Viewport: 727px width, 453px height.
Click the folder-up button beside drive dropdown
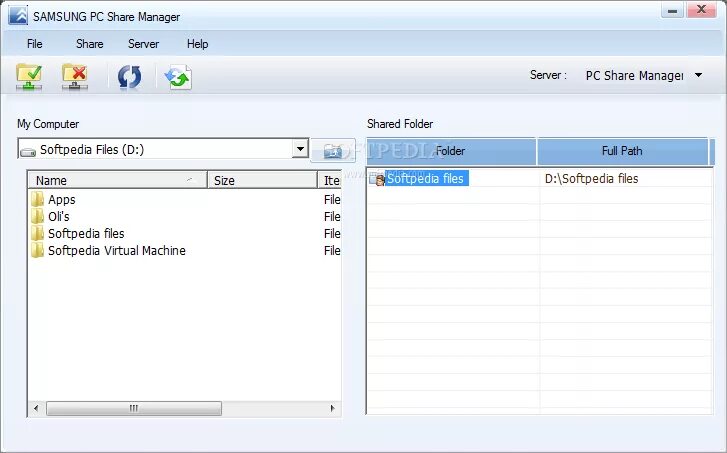click(x=333, y=150)
